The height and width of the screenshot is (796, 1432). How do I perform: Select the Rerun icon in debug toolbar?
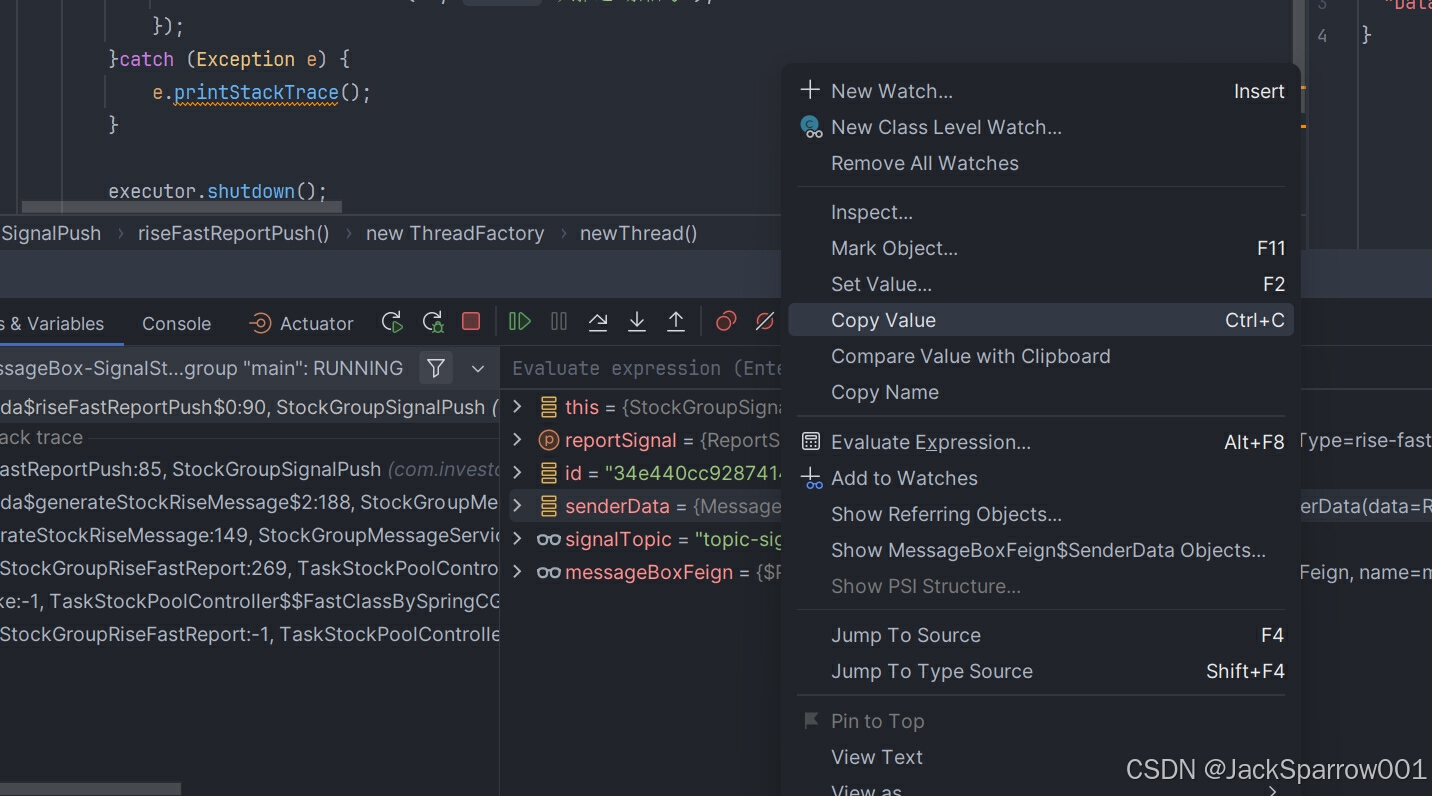[391, 322]
